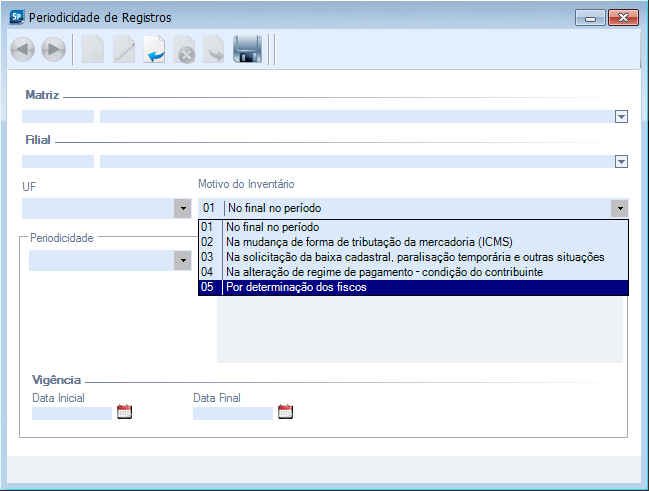Go to the previous record arrow
This screenshot has height=491, width=649.
(22, 50)
